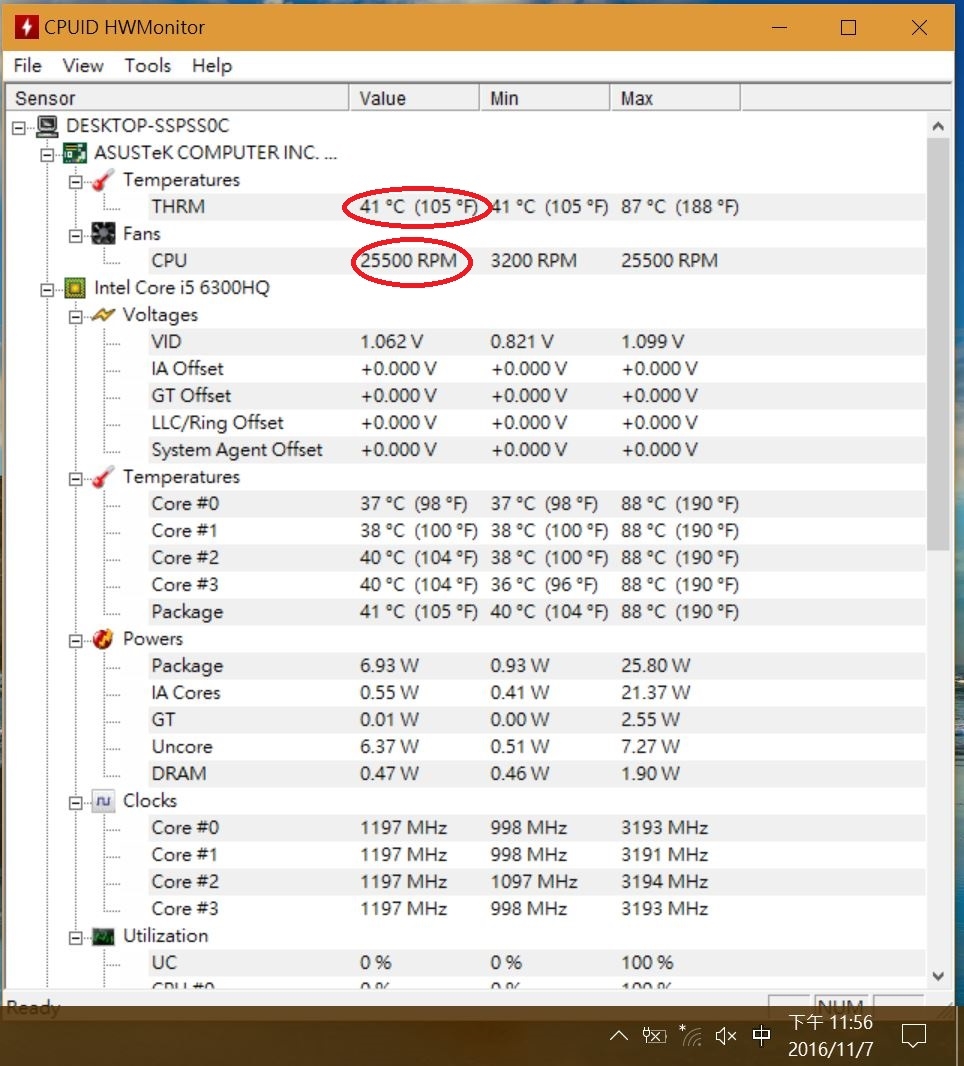
Task: Click the thermometer icon directly above the THRM row
Action: click(103, 180)
